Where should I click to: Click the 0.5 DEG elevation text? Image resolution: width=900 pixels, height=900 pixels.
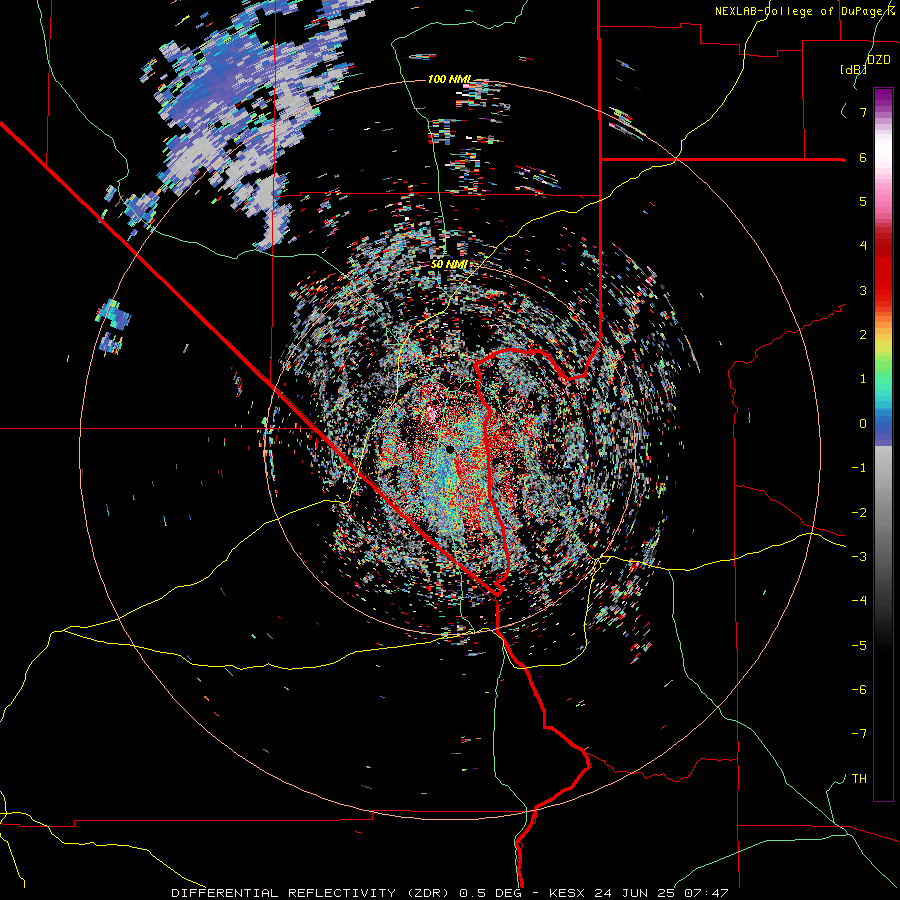490,893
